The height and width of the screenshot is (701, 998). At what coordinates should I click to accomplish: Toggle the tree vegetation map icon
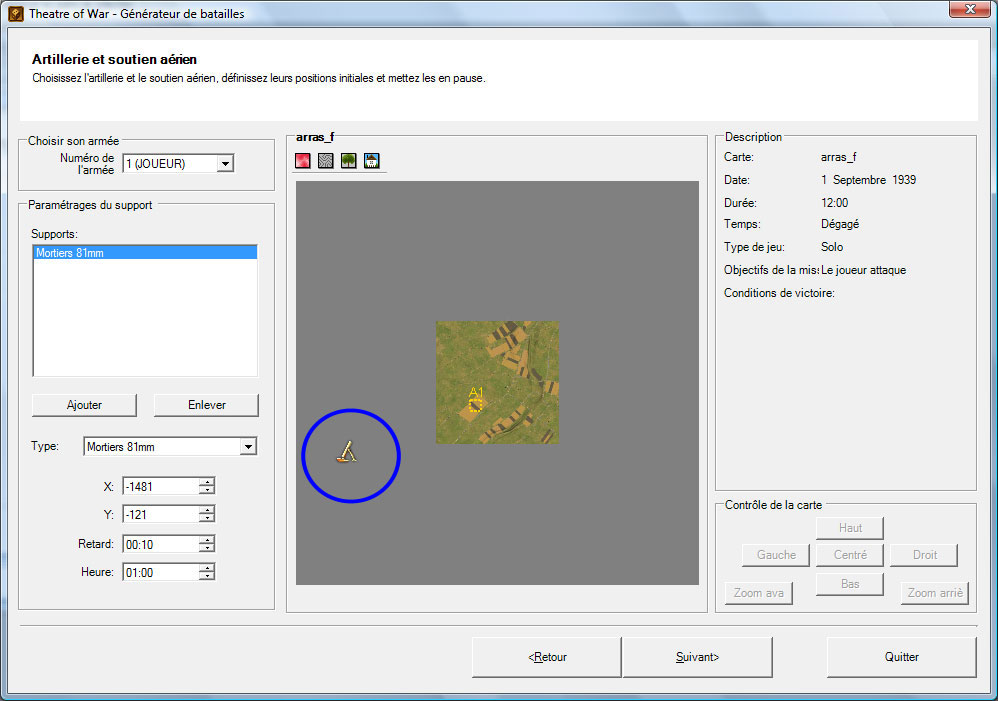tap(349, 161)
